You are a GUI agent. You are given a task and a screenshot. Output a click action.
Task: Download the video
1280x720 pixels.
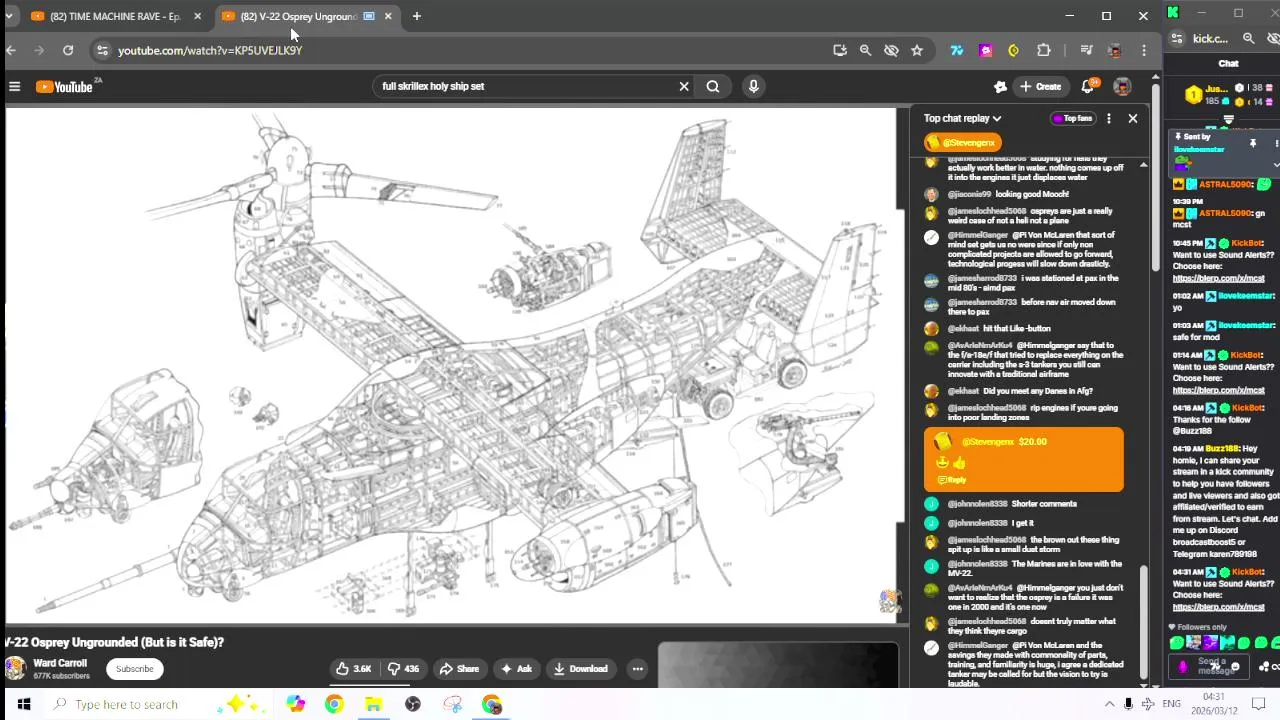tap(580, 669)
